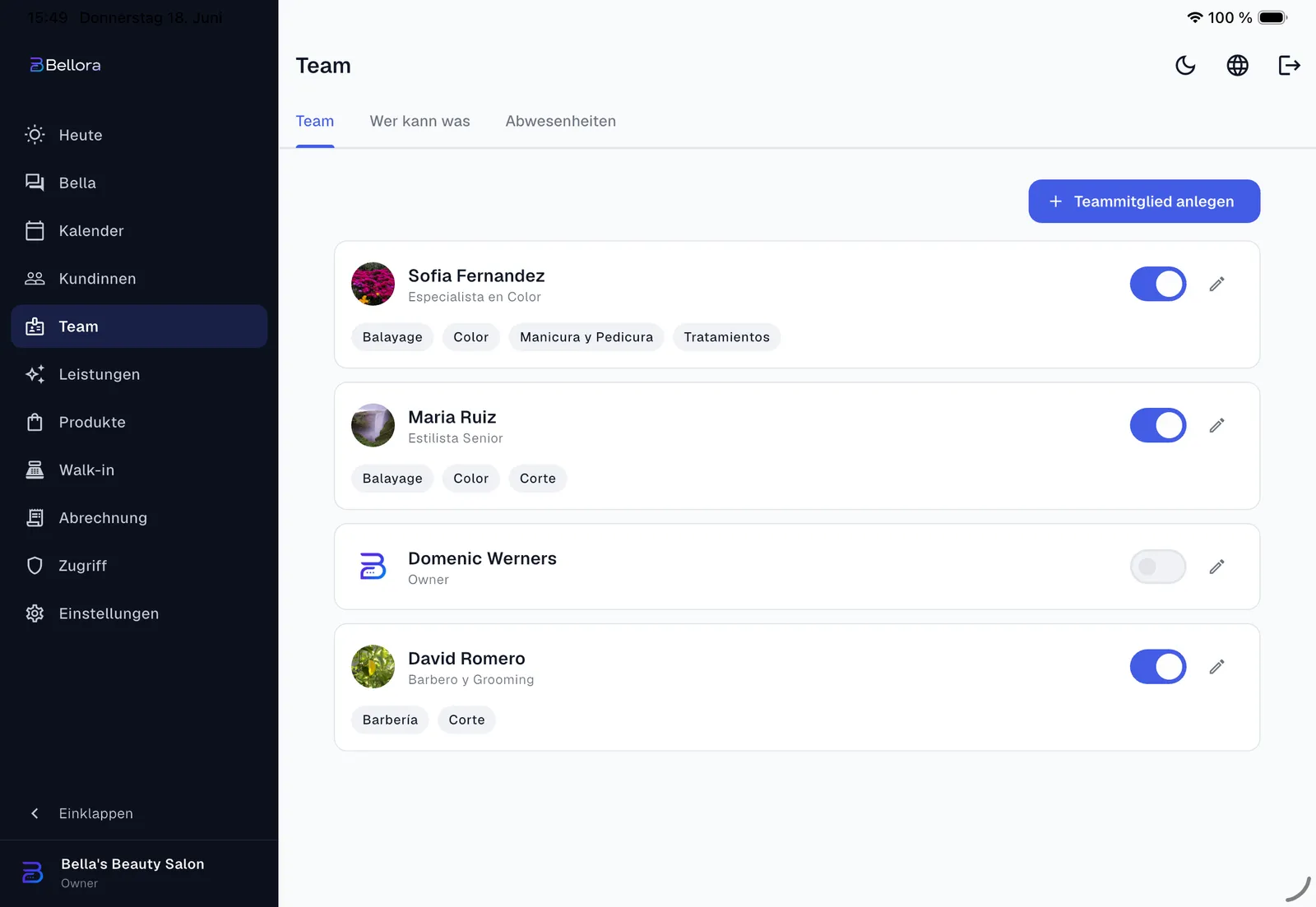The width and height of the screenshot is (1316, 907).
Task: Click Sofia's Balayage tag
Action: pyautogui.click(x=392, y=337)
